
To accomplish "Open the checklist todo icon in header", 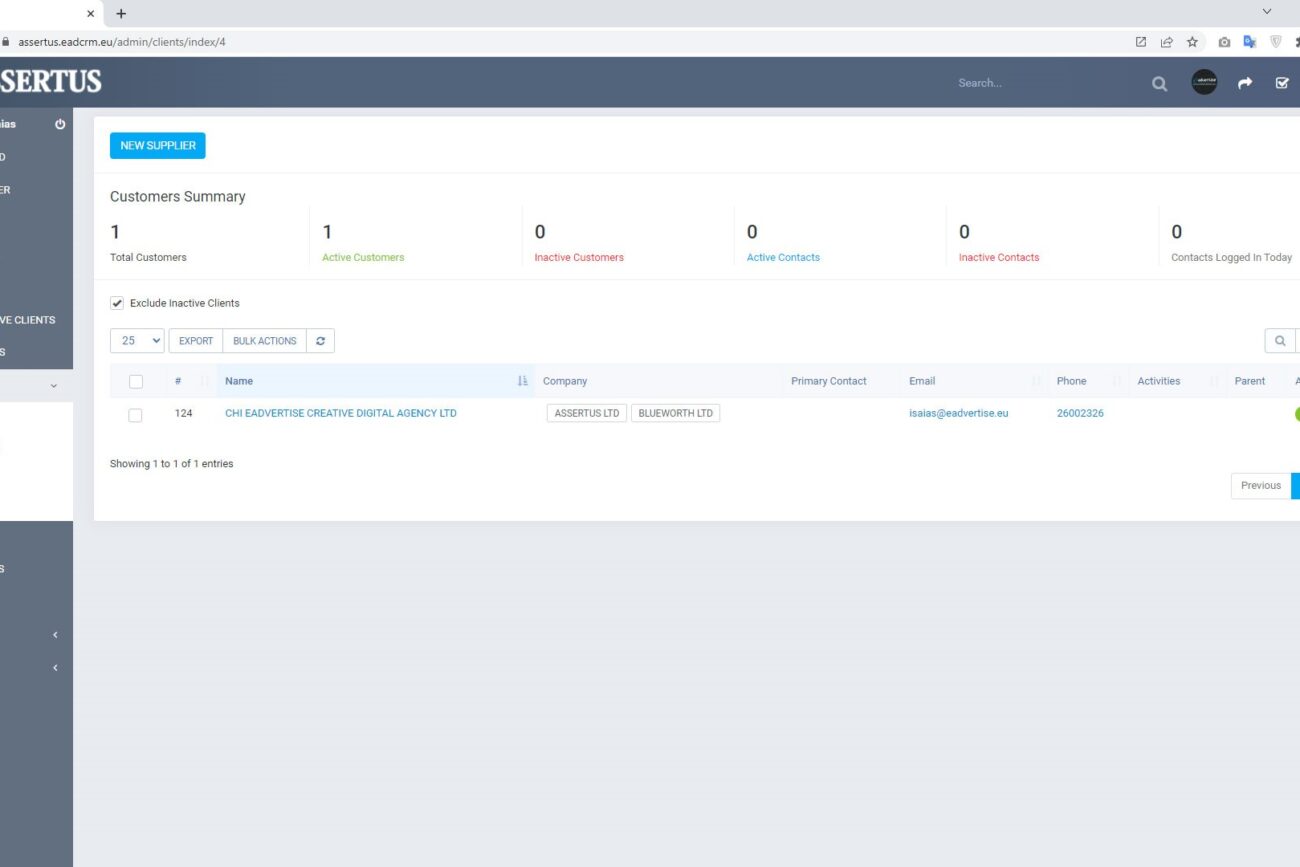I will coord(1282,84).
